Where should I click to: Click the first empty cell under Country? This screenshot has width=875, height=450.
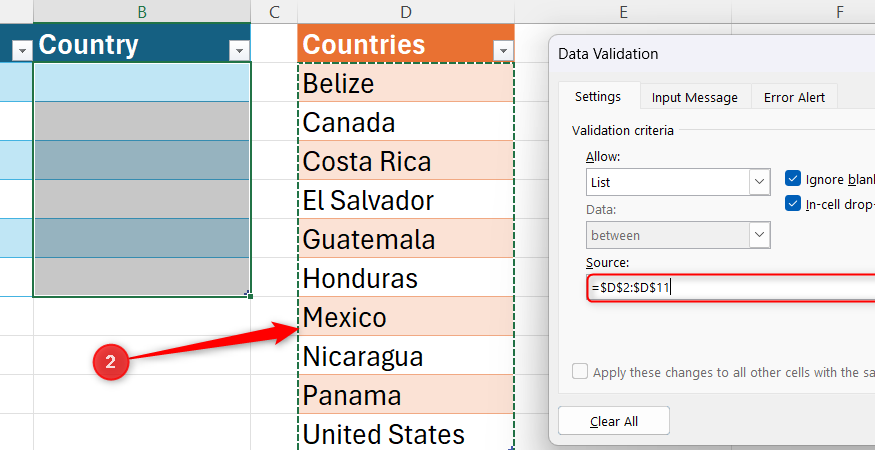(142, 82)
